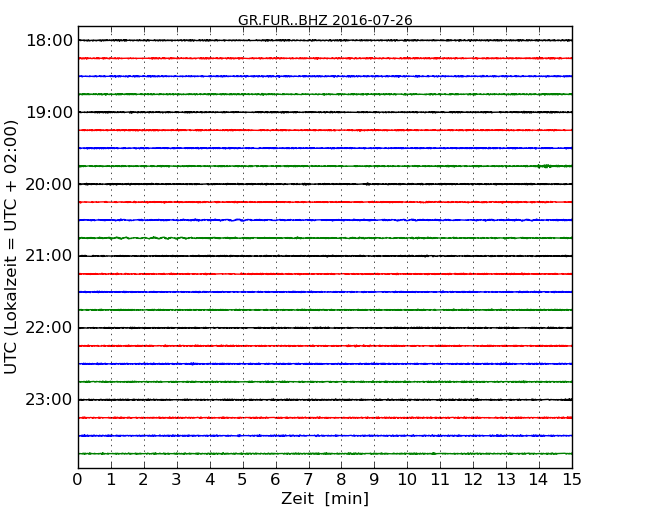Image resolution: width=650 pixels, height=520 pixels.
Task: Select the 20:00 y-axis tick label
Action: pos(49,184)
